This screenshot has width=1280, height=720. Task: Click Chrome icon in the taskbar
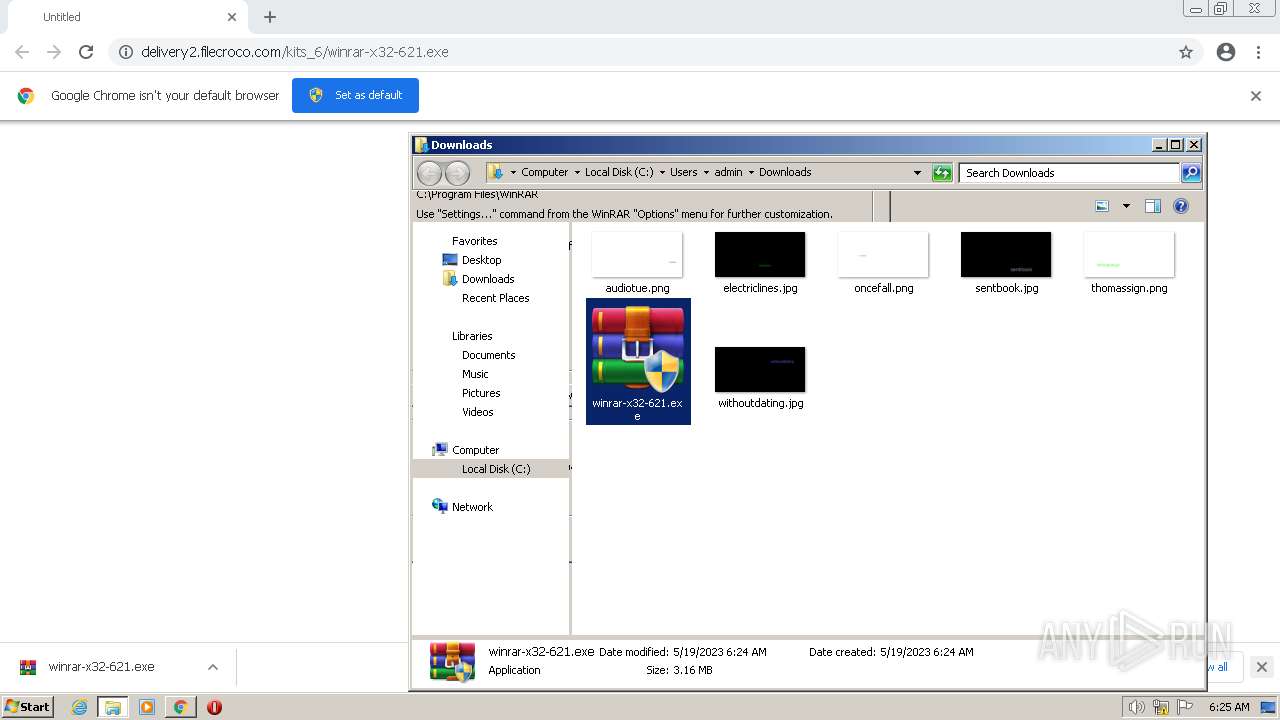click(180, 707)
